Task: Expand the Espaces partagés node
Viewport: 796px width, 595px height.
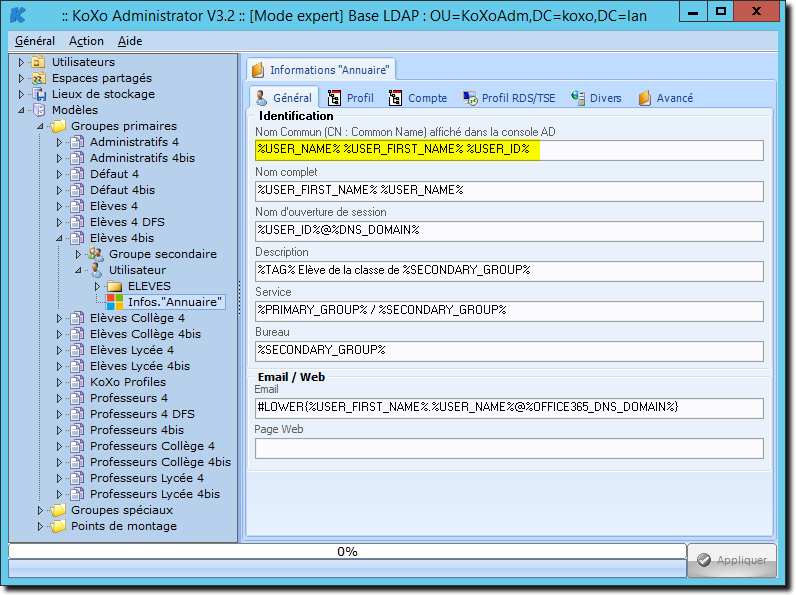Action: pos(21,78)
